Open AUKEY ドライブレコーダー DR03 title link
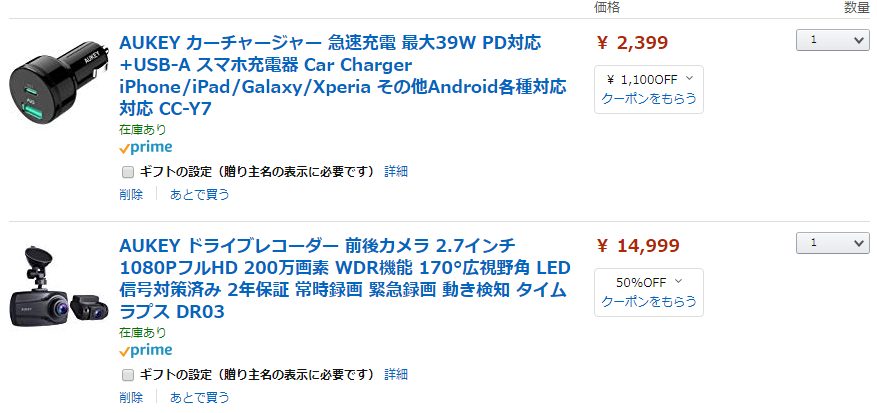Image resolution: width=877 pixels, height=413 pixels. 345,278
